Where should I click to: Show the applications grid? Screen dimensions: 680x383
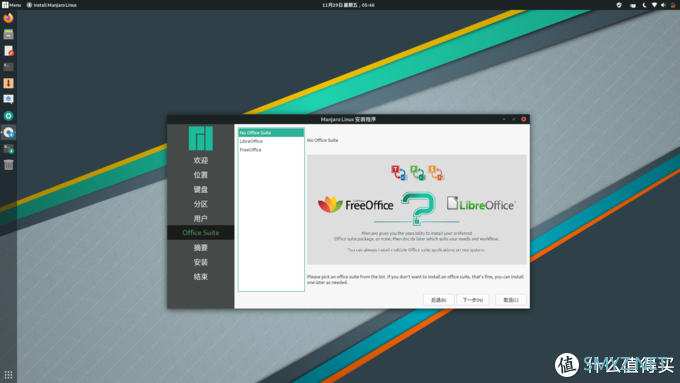[8, 374]
